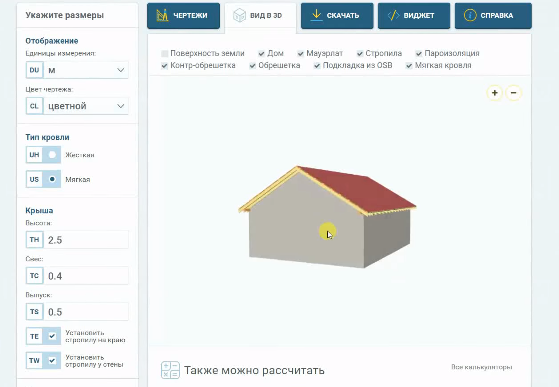Enable the Поверхность земли checkbox
This screenshot has width=559, height=387.
click(164, 53)
